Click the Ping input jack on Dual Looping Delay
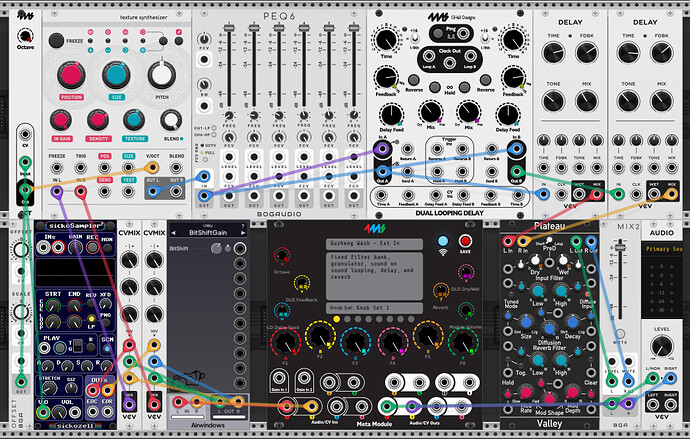This screenshot has height=439, width=690. [x=463, y=33]
